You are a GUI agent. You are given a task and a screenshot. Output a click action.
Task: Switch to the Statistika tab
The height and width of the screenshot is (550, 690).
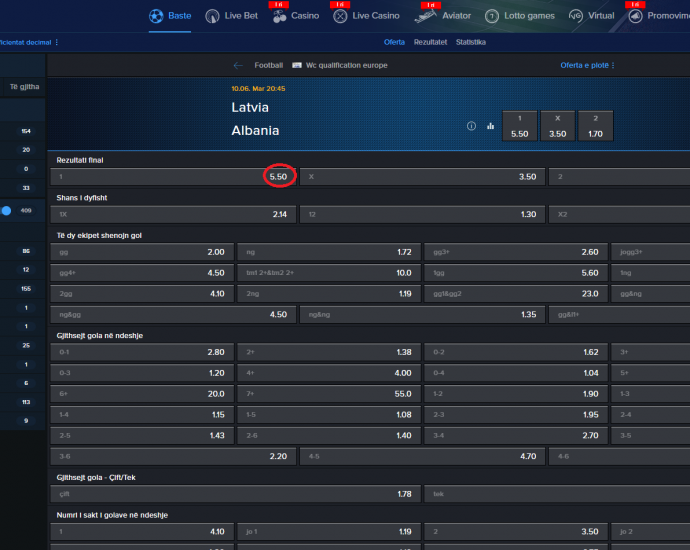471,42
